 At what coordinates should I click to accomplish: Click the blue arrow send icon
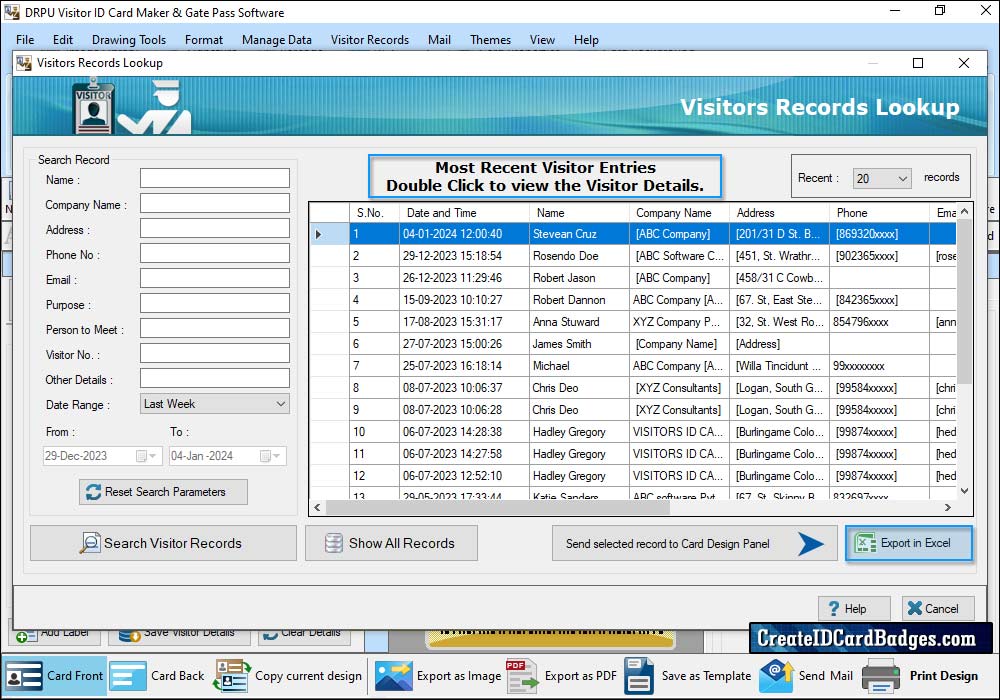pyautogui.click(x=811, y=543)
